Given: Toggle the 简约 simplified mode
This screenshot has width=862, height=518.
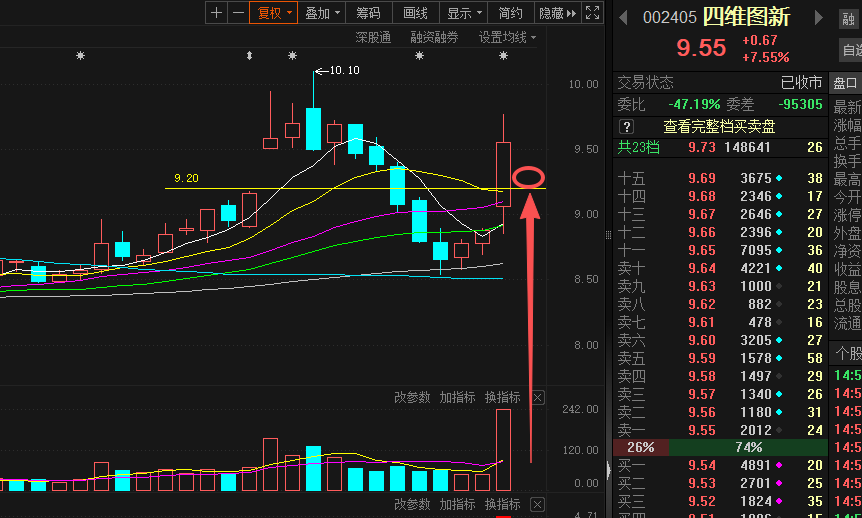Looking at the screenshot, I should [x=511, y=13].
